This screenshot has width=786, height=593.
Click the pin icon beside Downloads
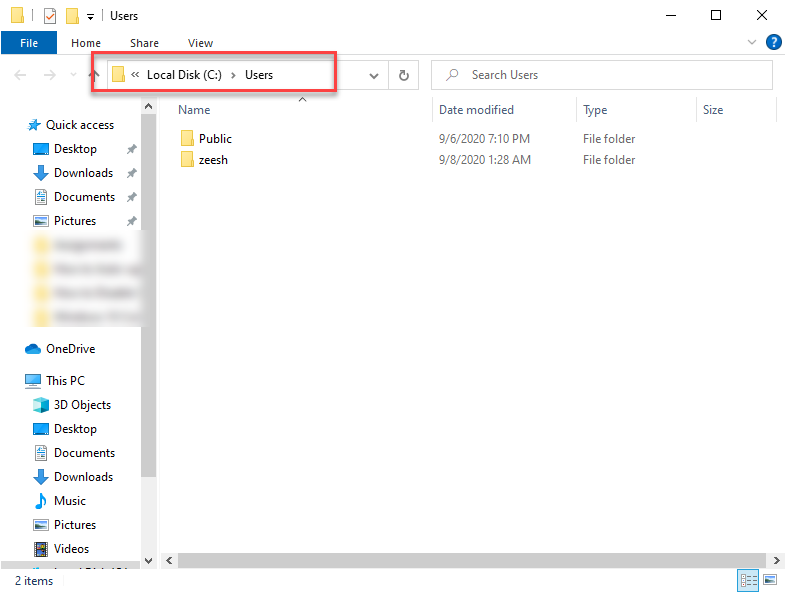(132, 173)
